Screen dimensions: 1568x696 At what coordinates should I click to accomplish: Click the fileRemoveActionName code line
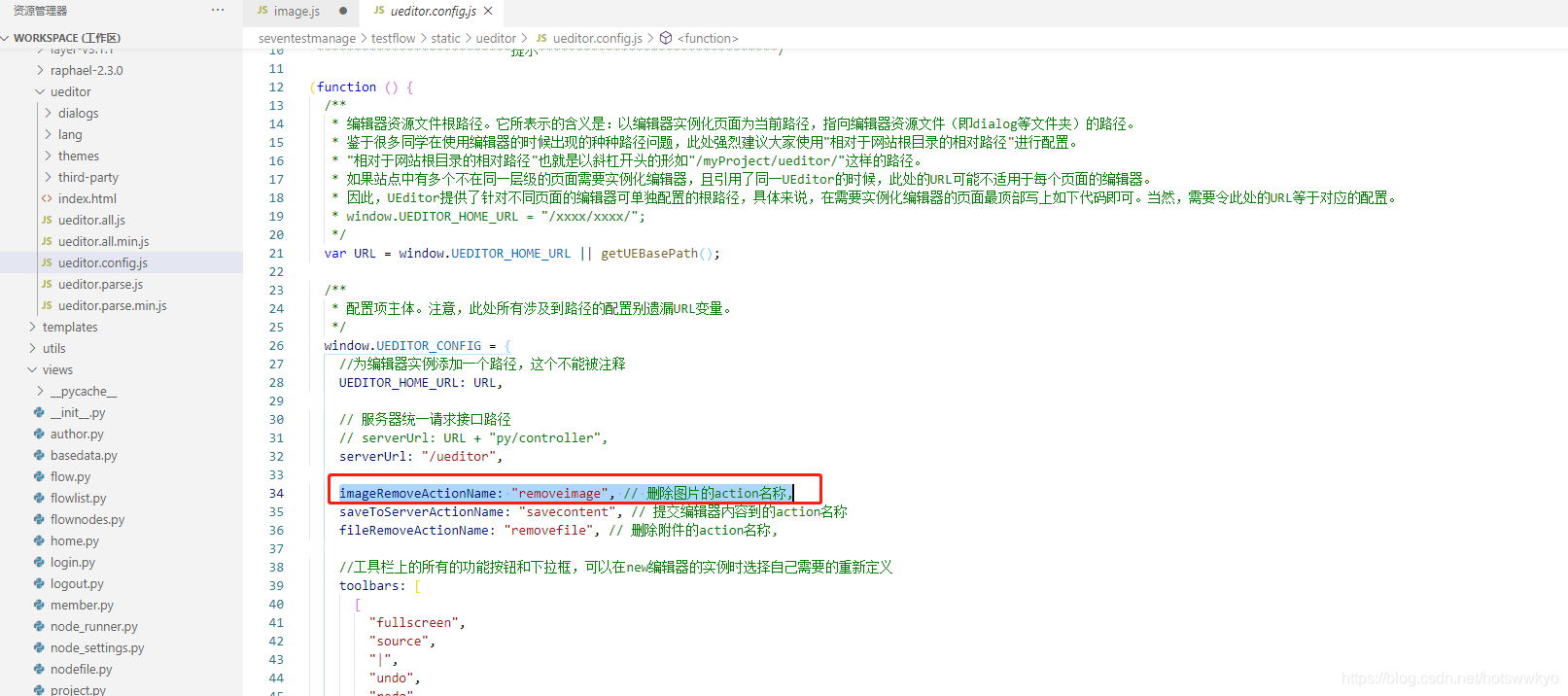pyautogui.click(x=559, y=530)
